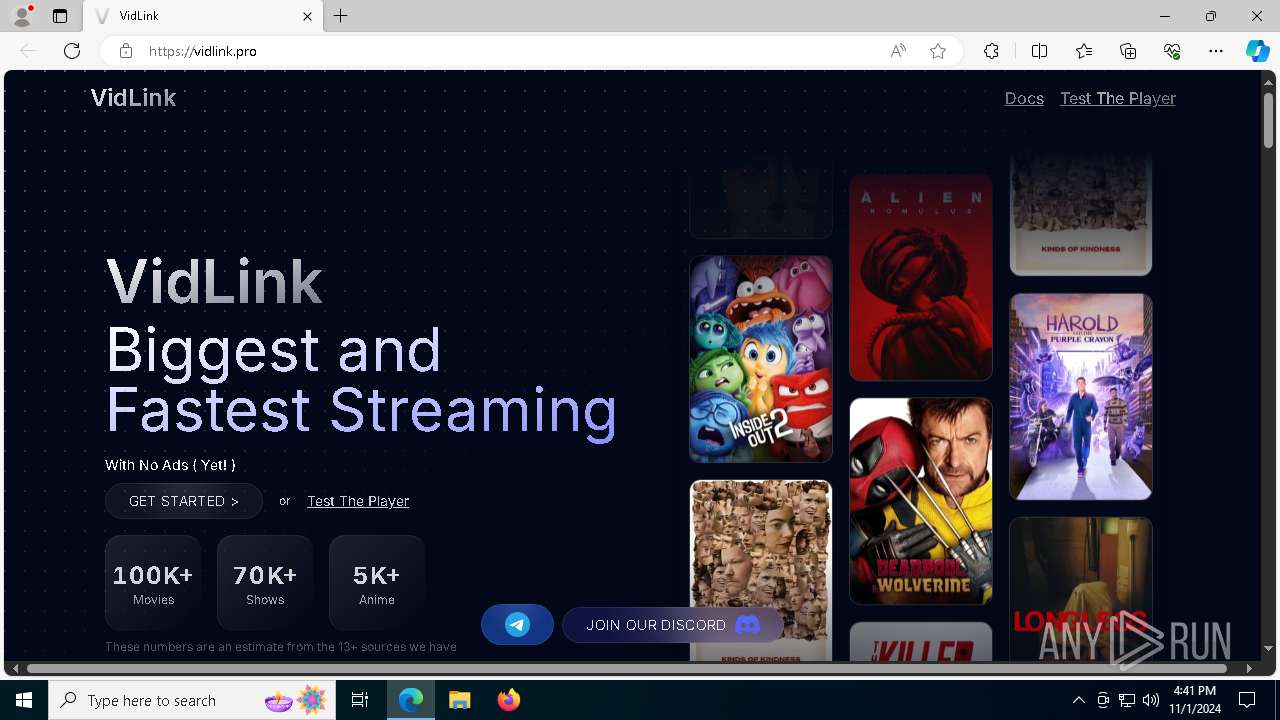This screenshot has width=1280, height=720.
Task: Open Collections icon in toolbar
Action: [x=1128, y=51]
